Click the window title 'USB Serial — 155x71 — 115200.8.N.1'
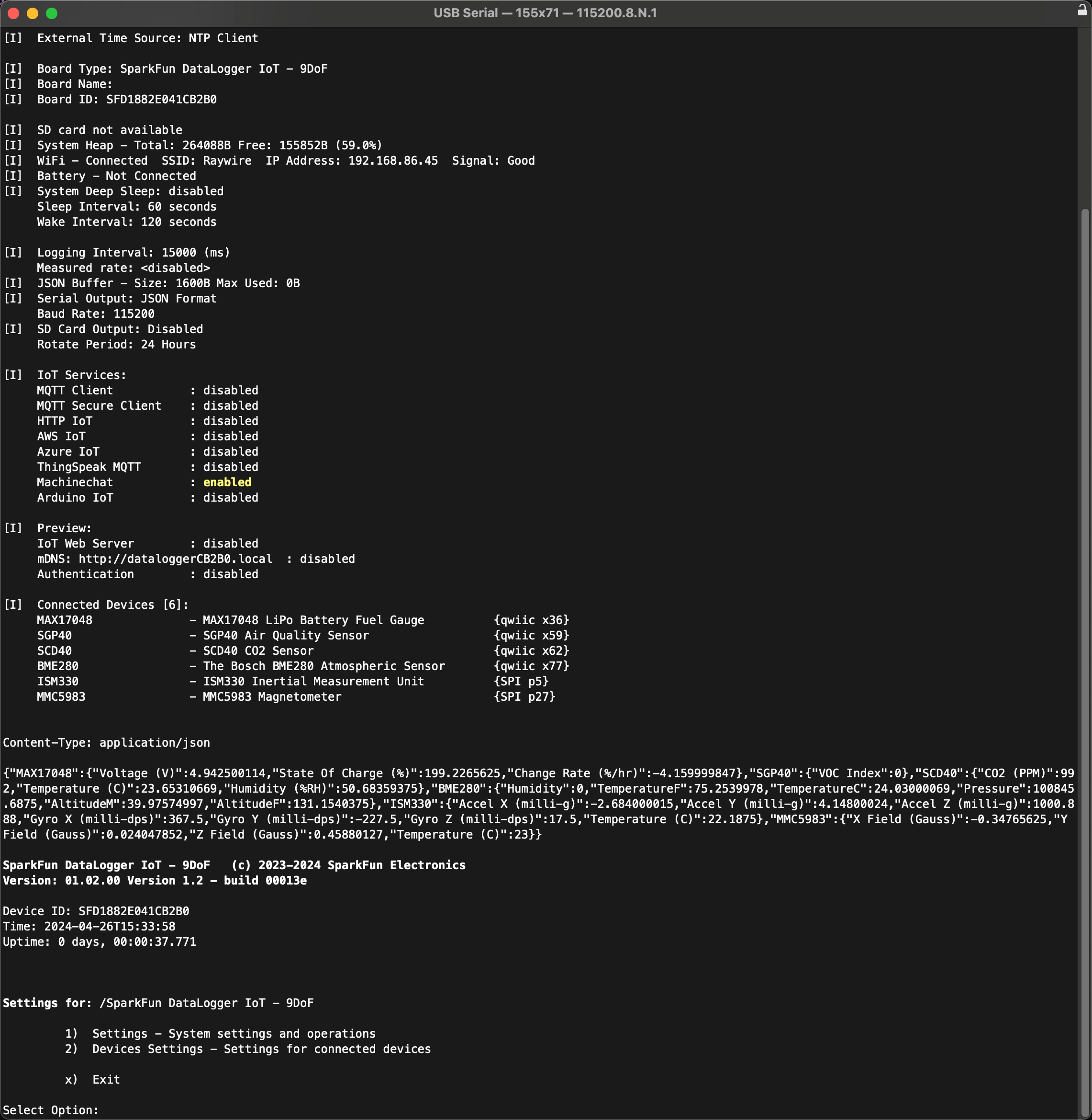 click(x=545, y=13)
